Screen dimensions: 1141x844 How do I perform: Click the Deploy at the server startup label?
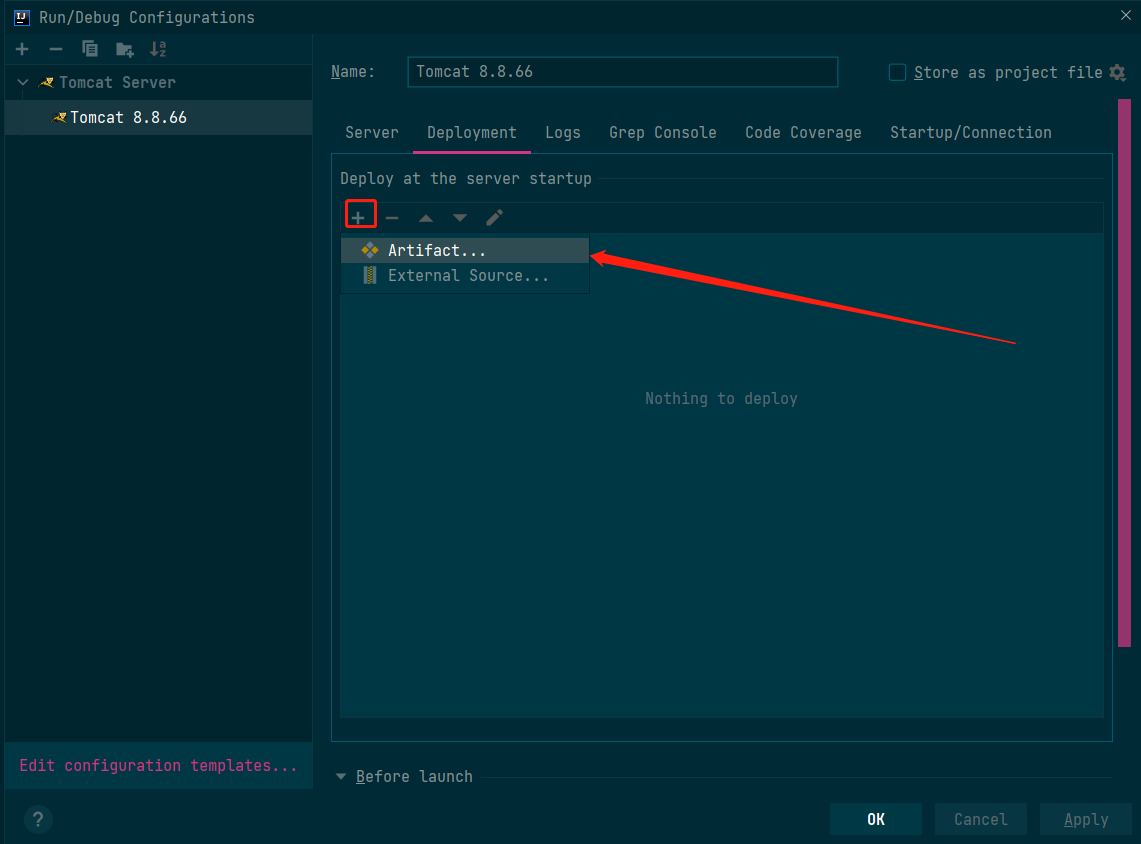466,178
